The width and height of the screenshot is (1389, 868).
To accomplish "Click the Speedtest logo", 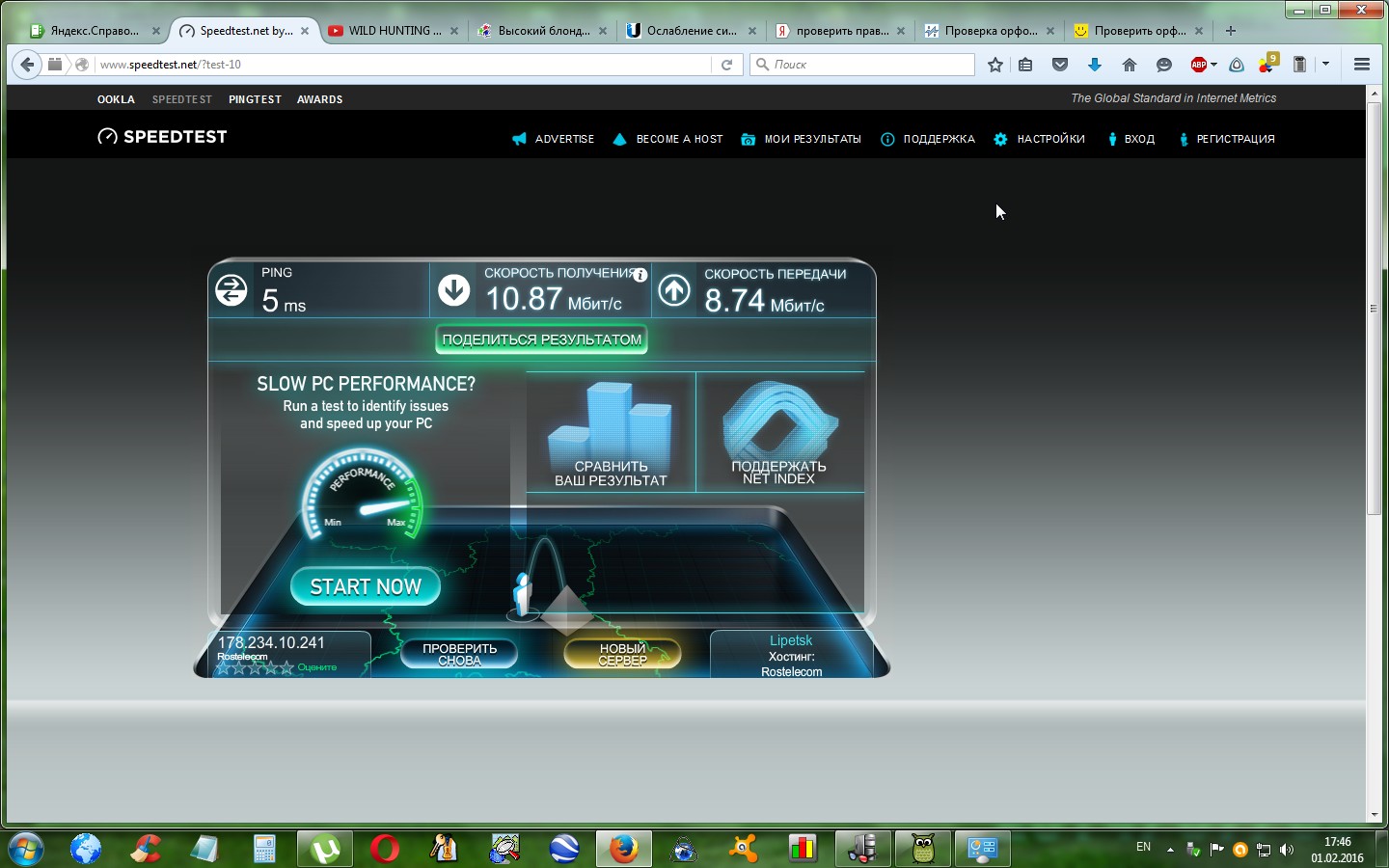I will coord(162,137).
